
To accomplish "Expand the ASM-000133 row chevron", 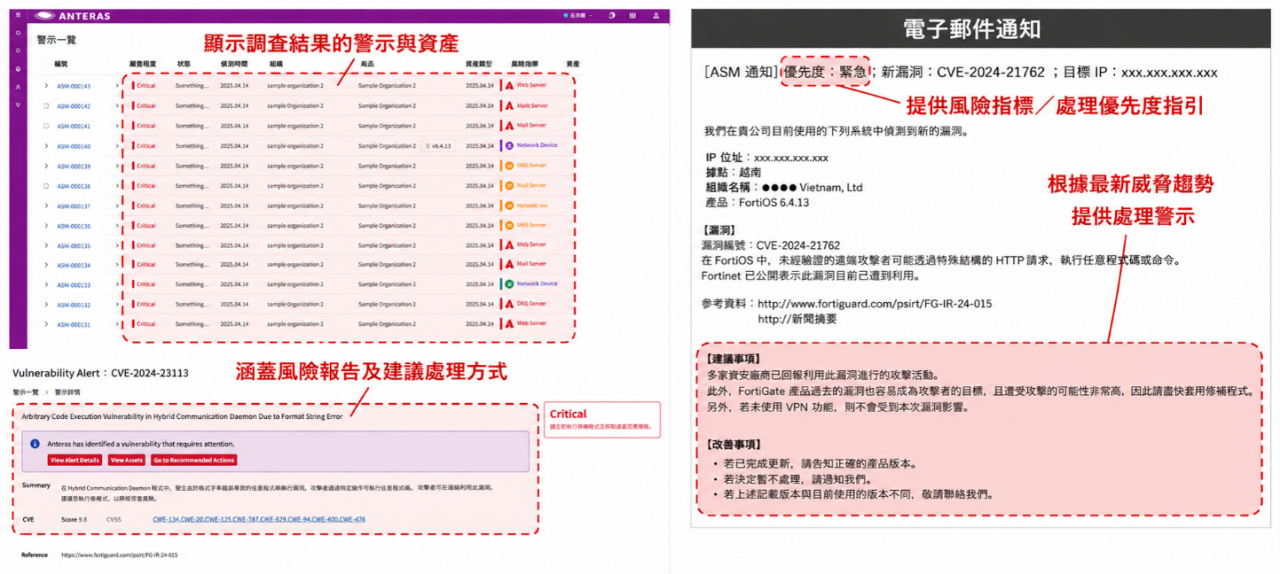I will pyautogui.click(x=46, y=284).
